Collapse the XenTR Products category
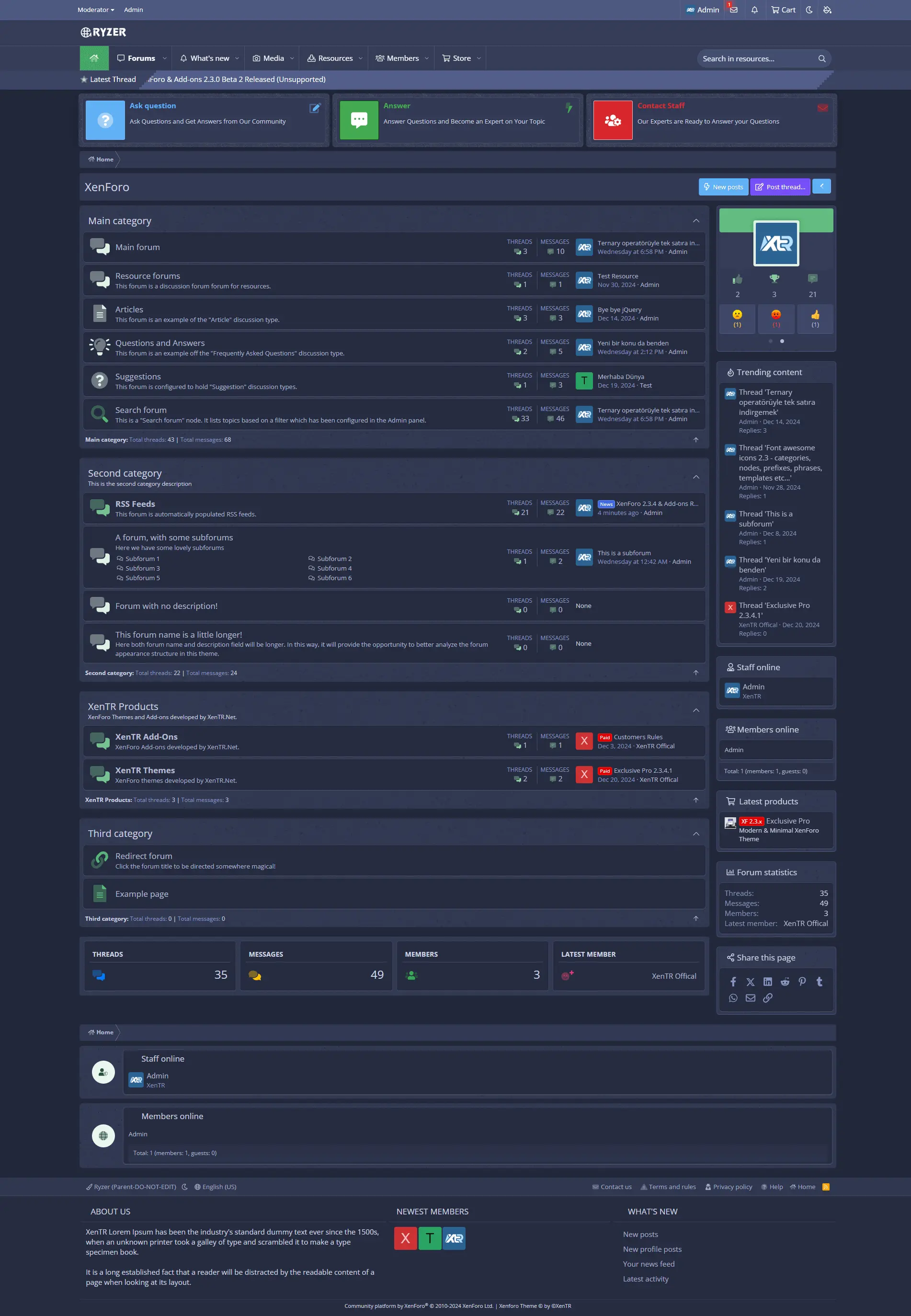Screen dimensions: 911x1316 pos(696,710)
